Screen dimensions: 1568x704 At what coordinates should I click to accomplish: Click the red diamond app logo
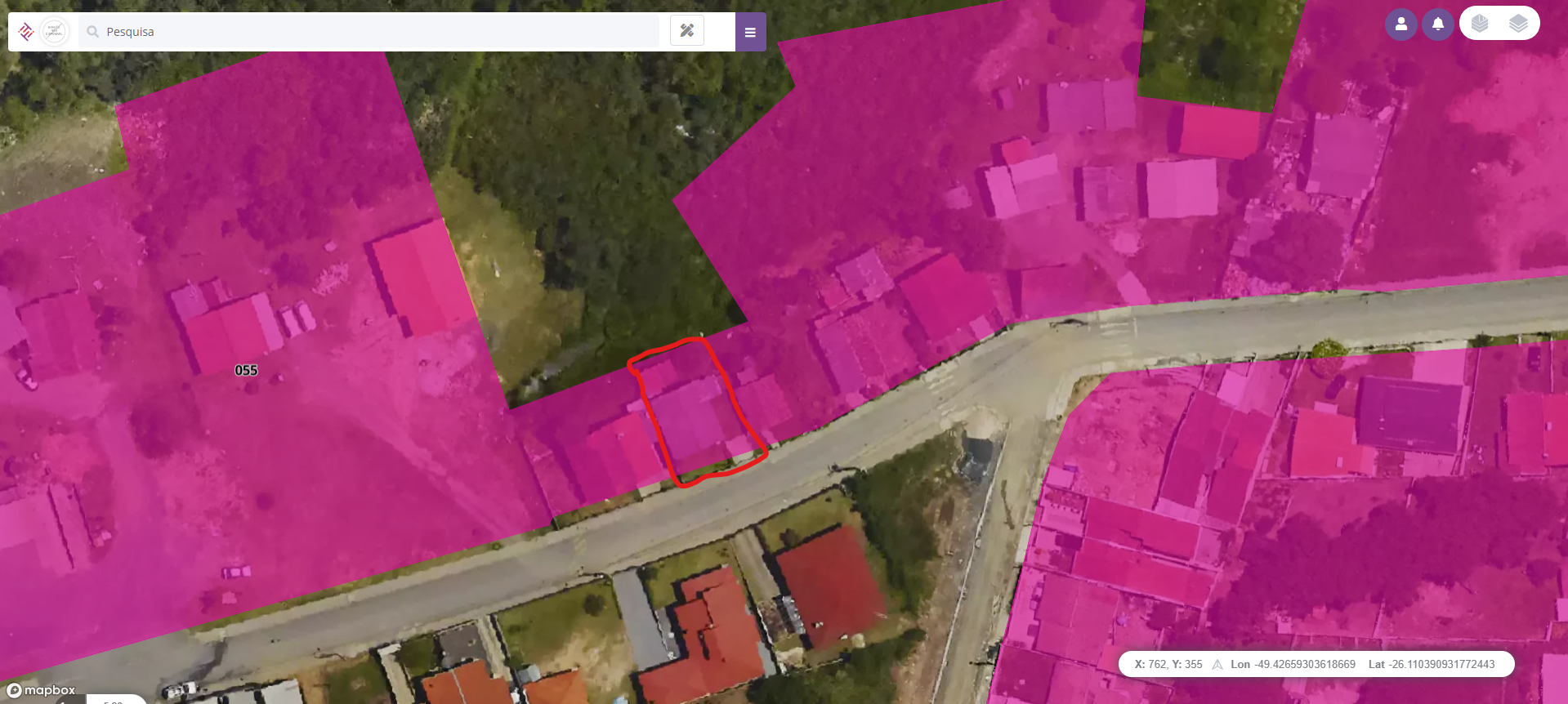tap(26, 32)
